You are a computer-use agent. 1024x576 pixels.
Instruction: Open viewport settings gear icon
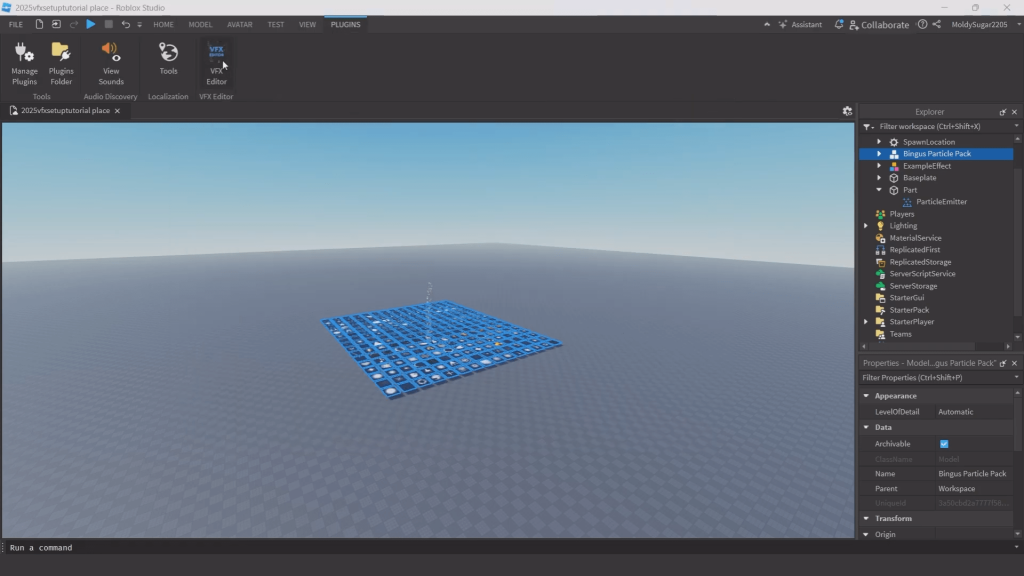(x=847, y=111)
